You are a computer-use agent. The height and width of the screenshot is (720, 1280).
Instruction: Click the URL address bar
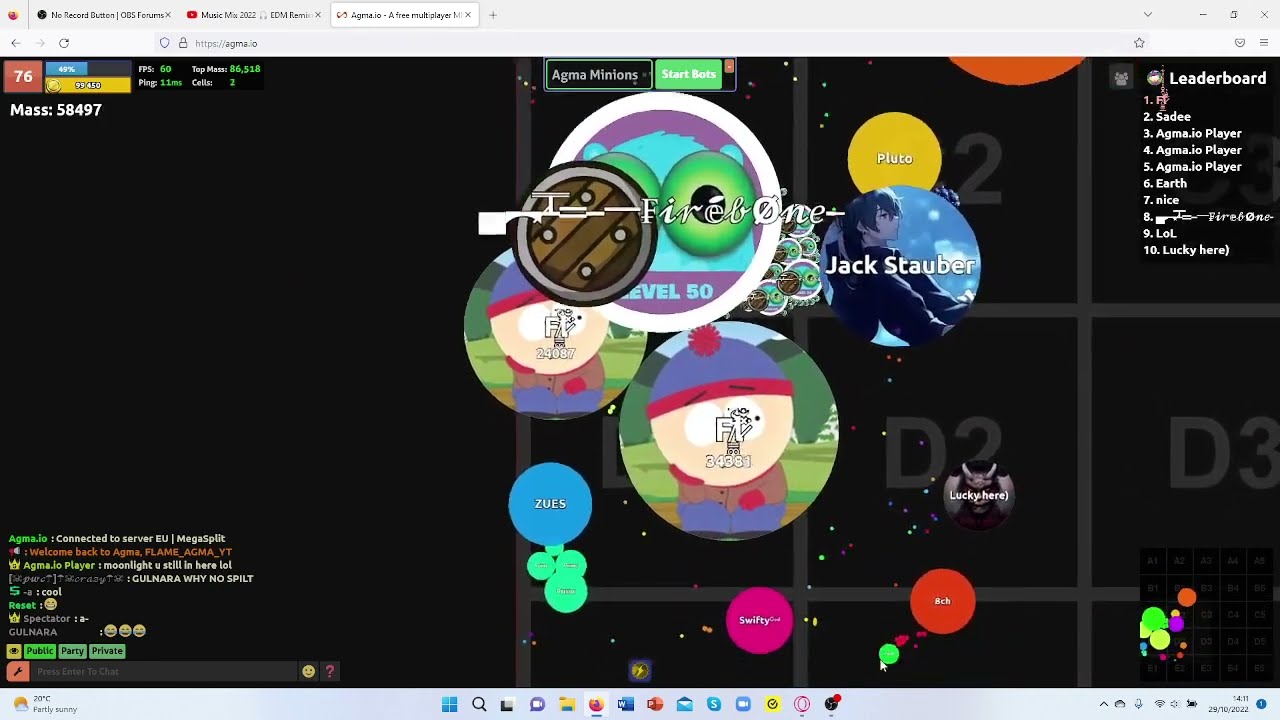pyautogui.click(x=640, y=43)
